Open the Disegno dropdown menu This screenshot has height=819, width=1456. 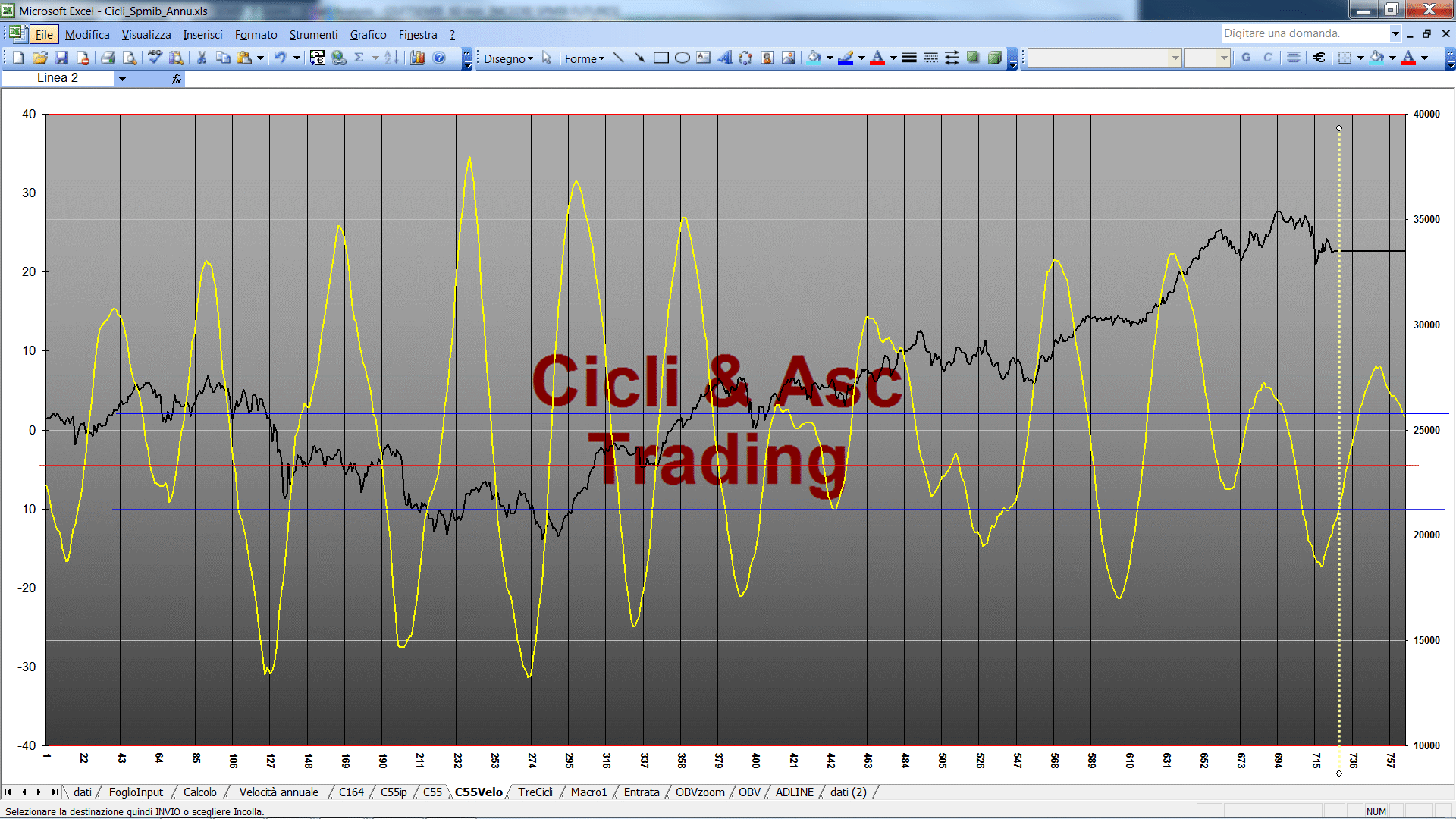[508, 58]
